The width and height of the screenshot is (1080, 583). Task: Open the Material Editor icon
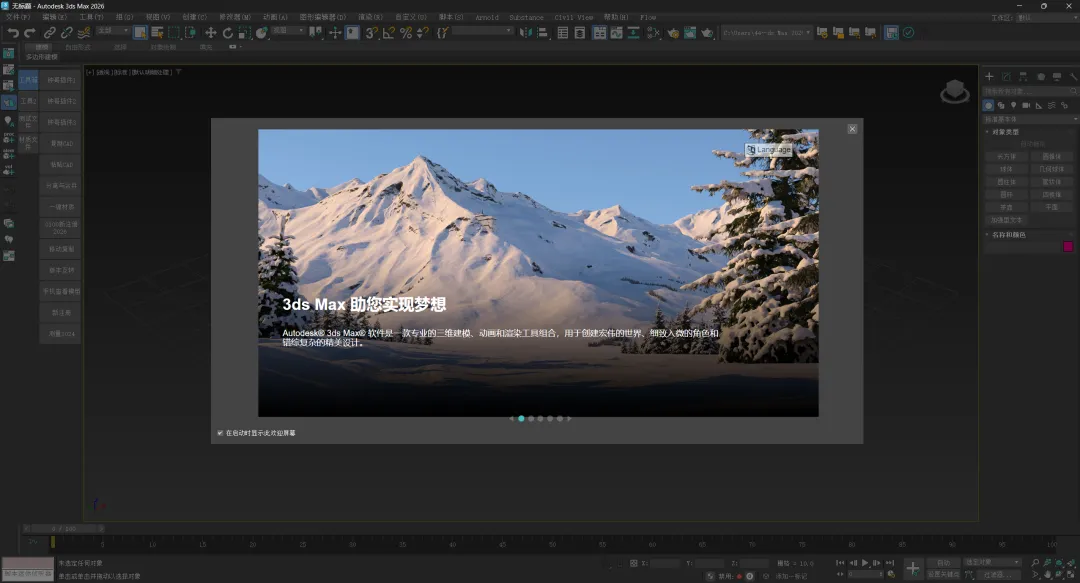(x=653, y=32)
